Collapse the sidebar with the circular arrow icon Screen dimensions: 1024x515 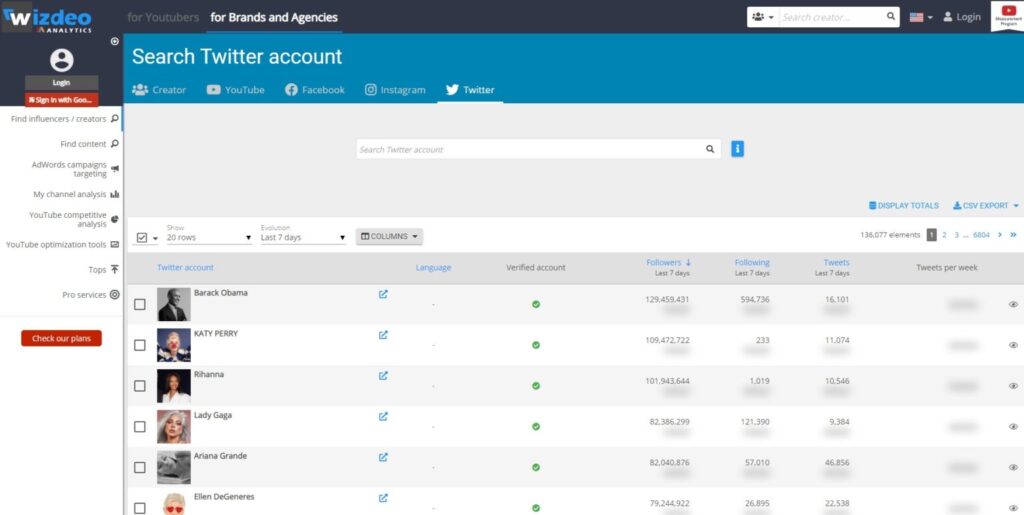(x=114, y=41)
